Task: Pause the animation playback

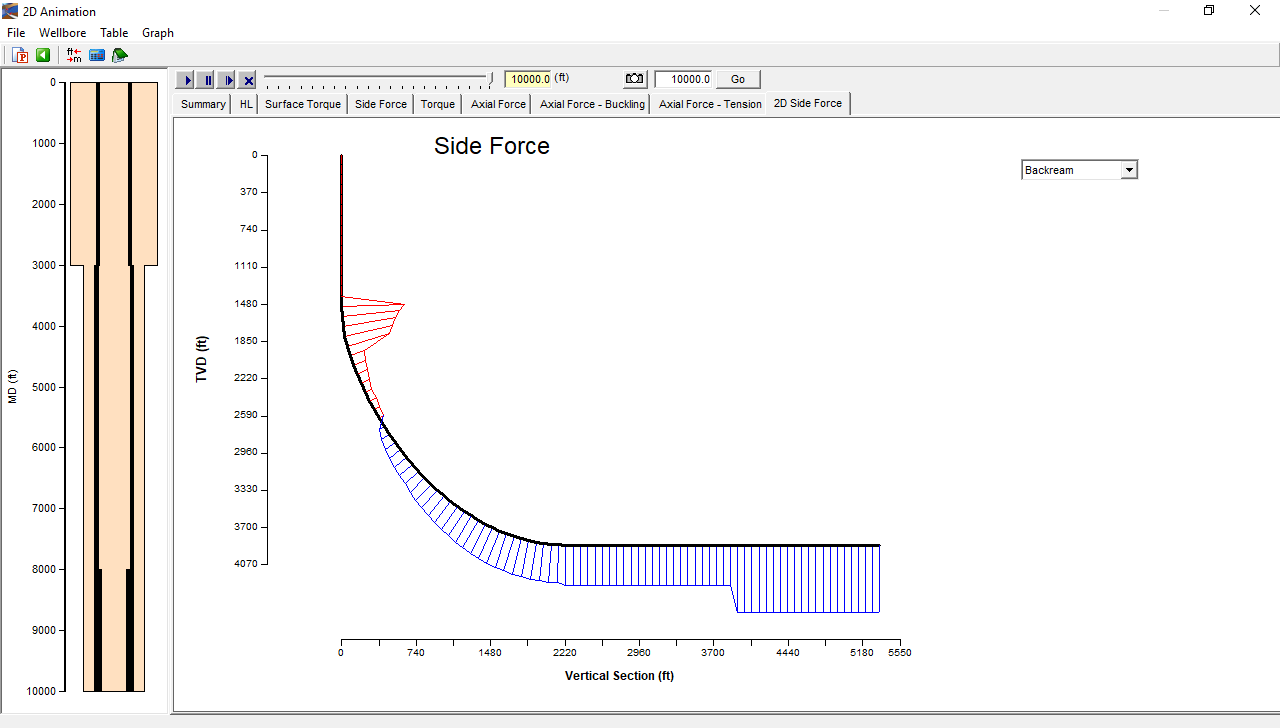Action: coord(207,80)
